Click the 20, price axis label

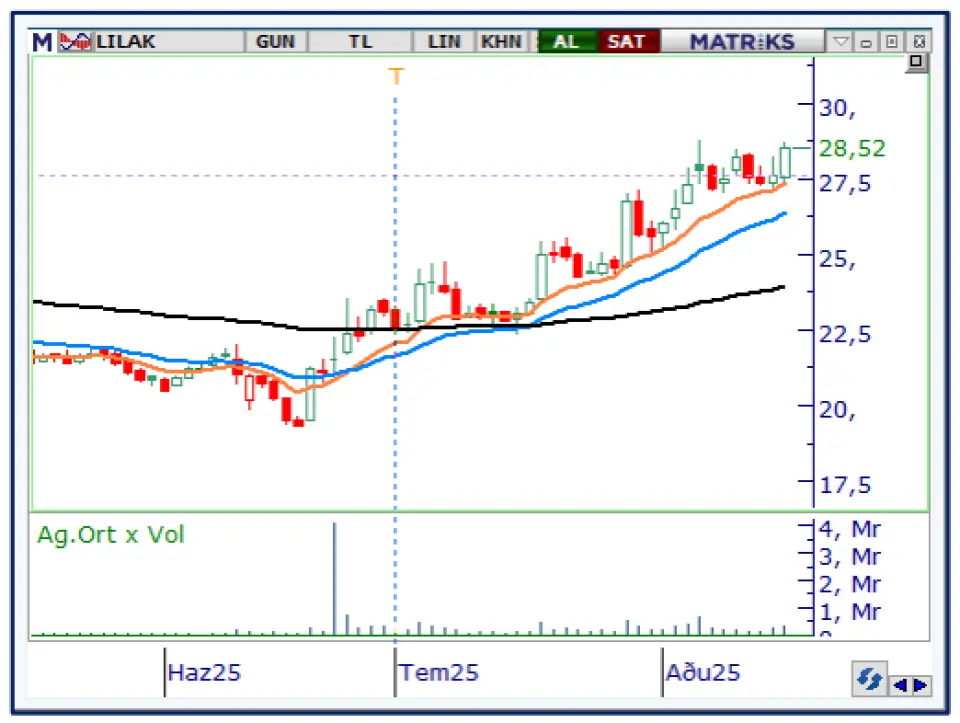point(837,410)
